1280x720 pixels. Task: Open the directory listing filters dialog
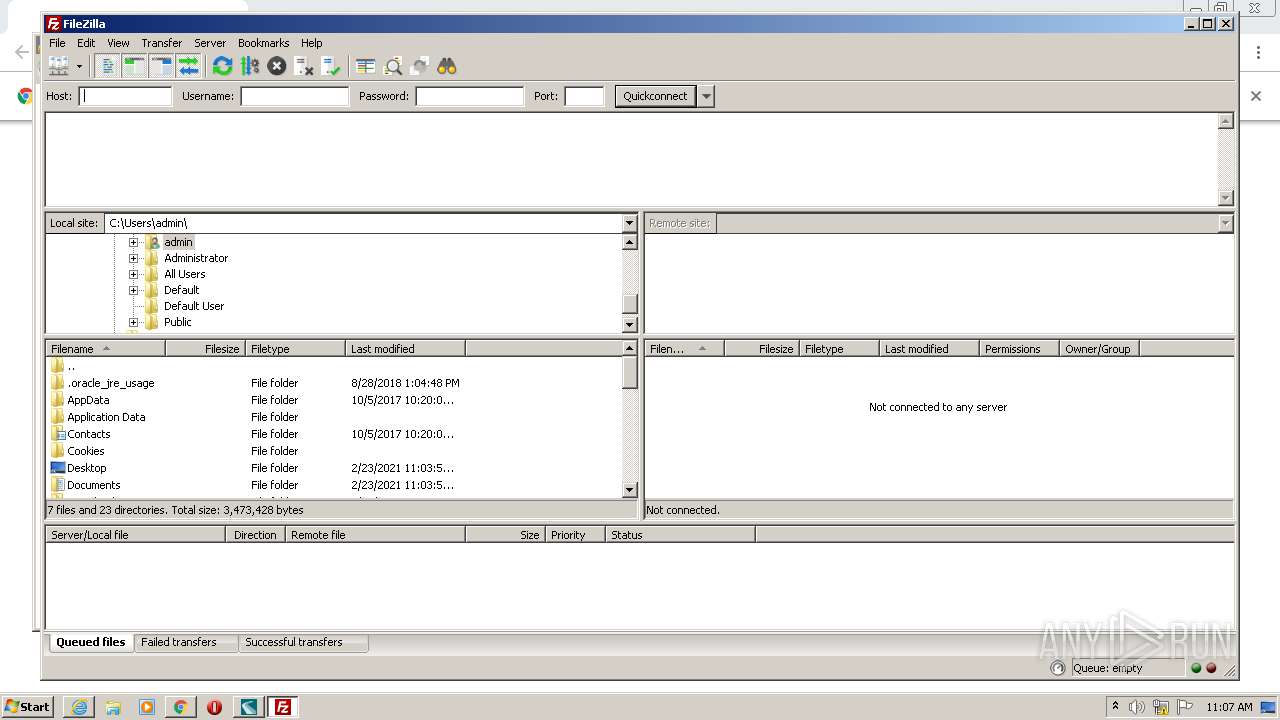(365, 66)
